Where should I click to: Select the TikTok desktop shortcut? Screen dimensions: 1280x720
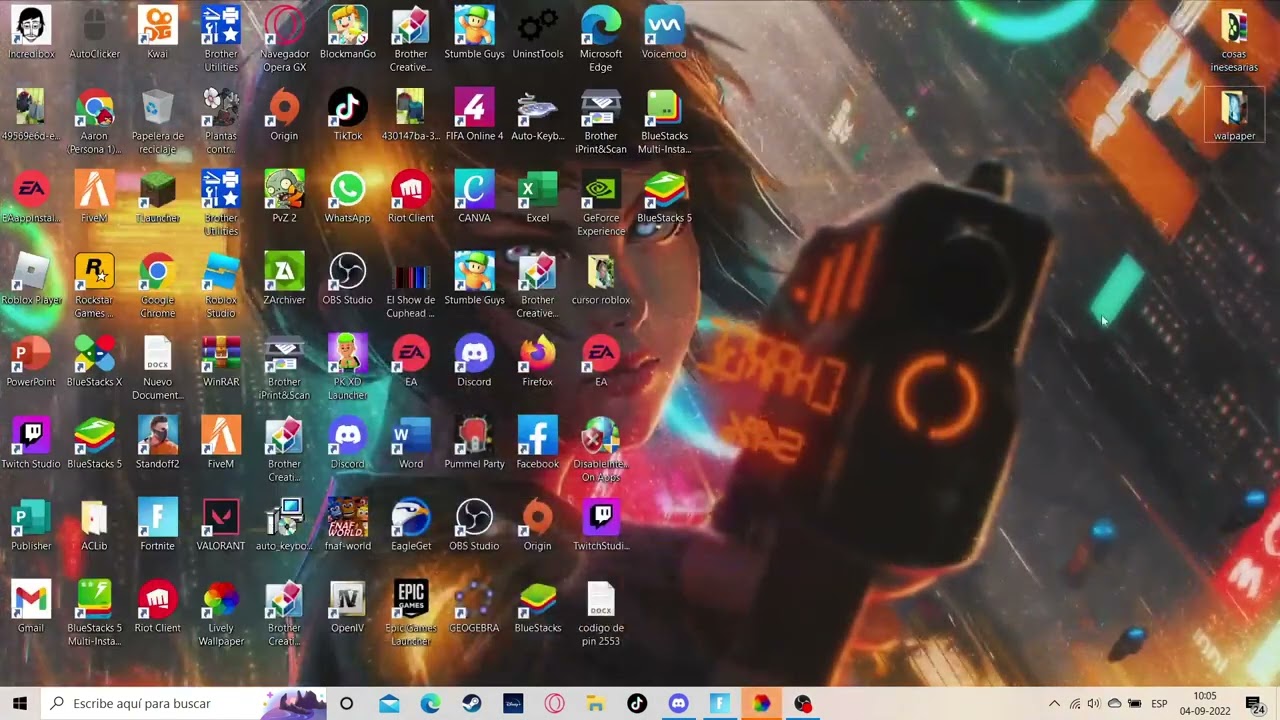[x=347, y=115]
